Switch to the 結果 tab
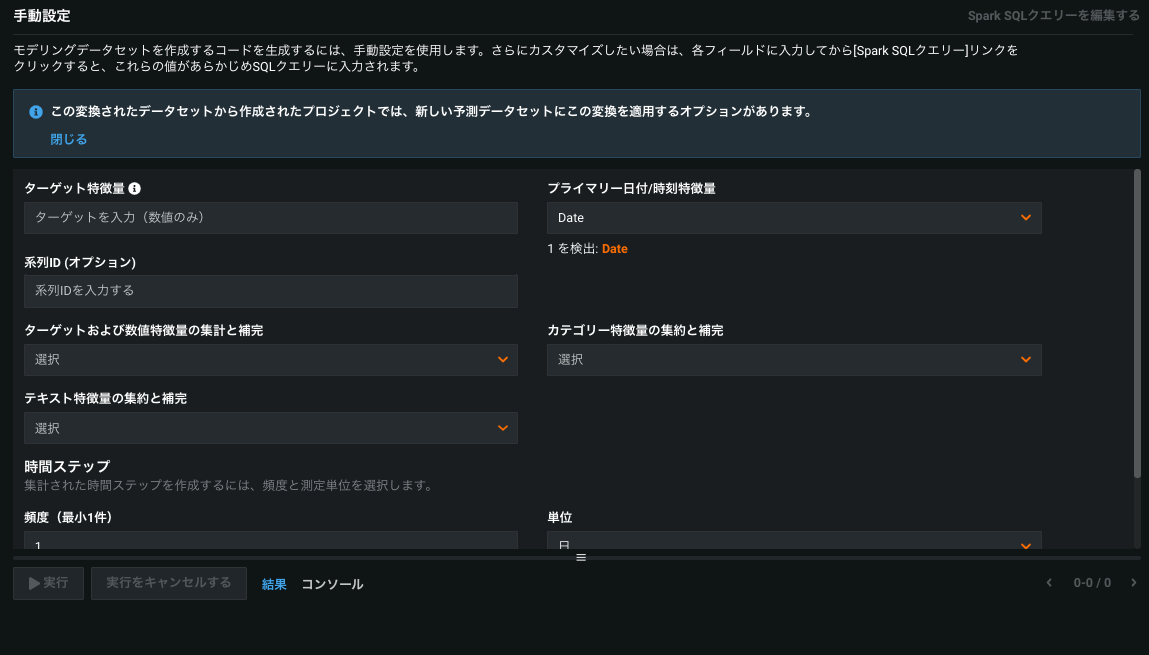1149x655 pixels. click(x=274, y=584)
